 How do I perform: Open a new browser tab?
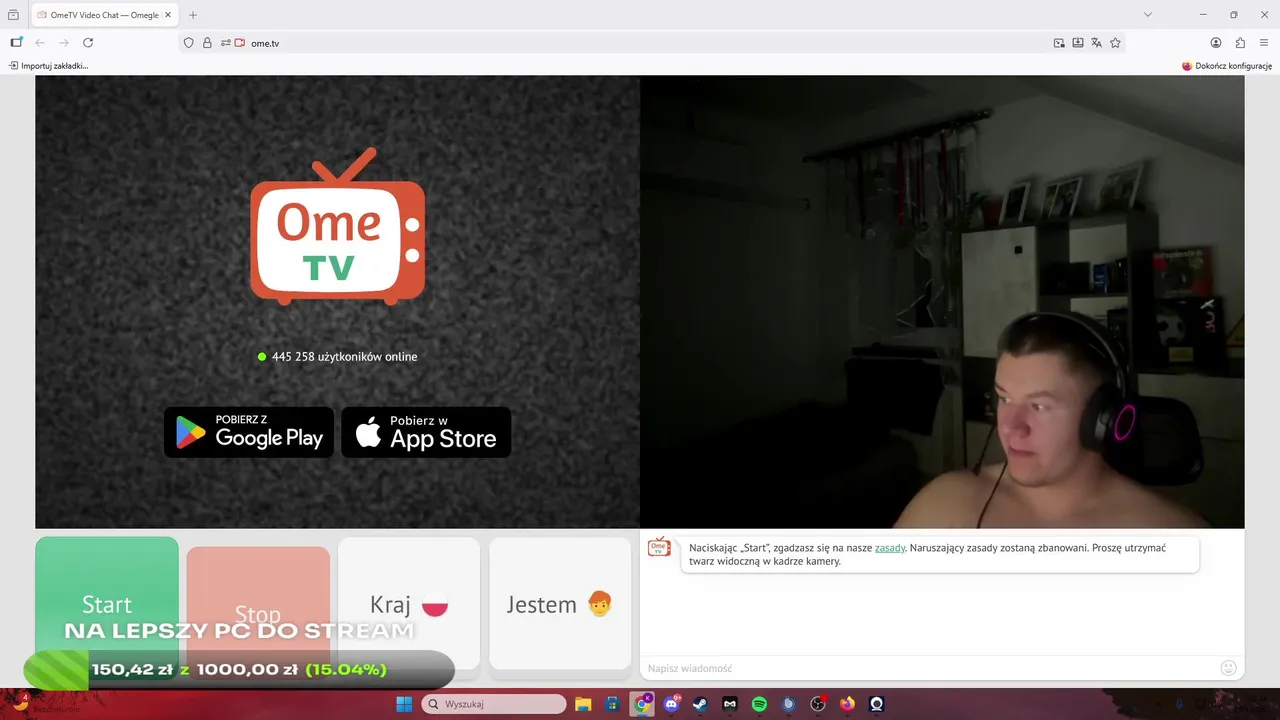193,15
